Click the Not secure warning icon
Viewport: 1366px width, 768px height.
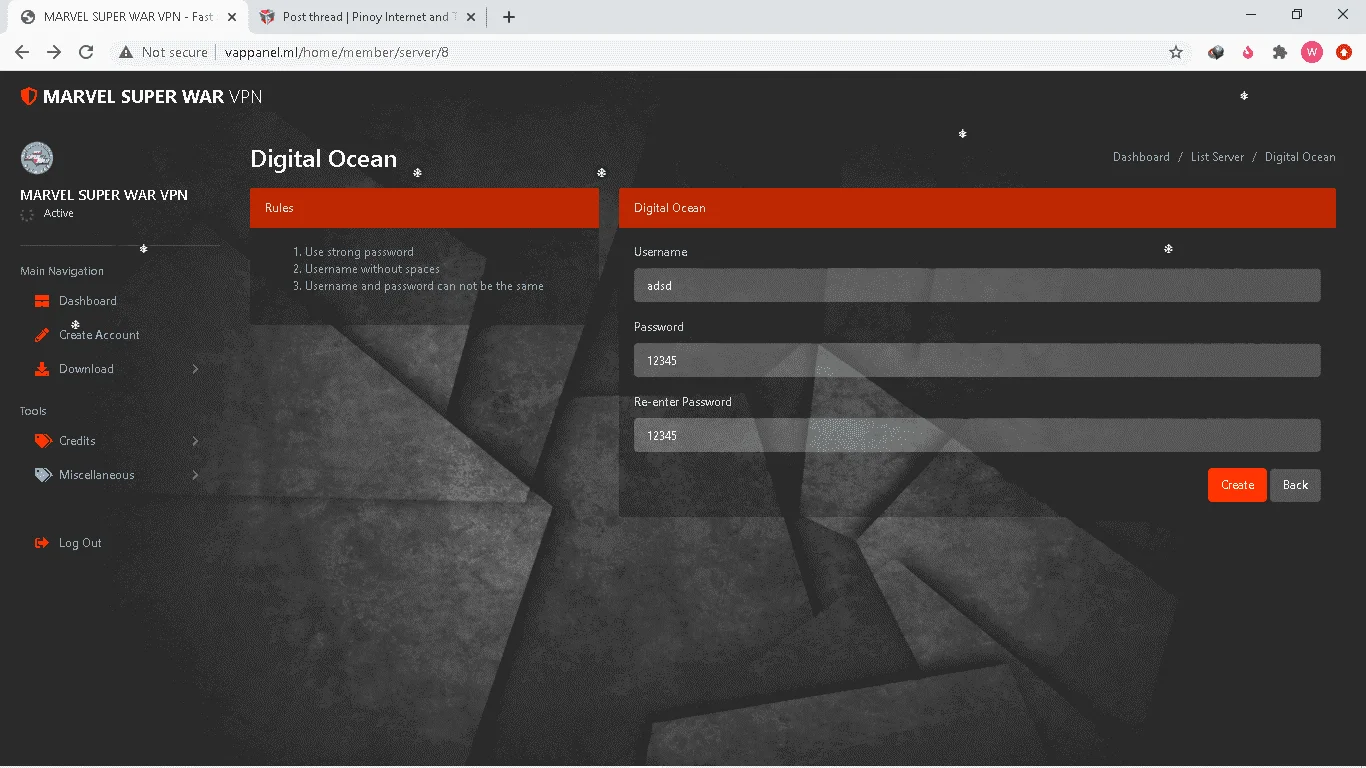click(126, 52)
